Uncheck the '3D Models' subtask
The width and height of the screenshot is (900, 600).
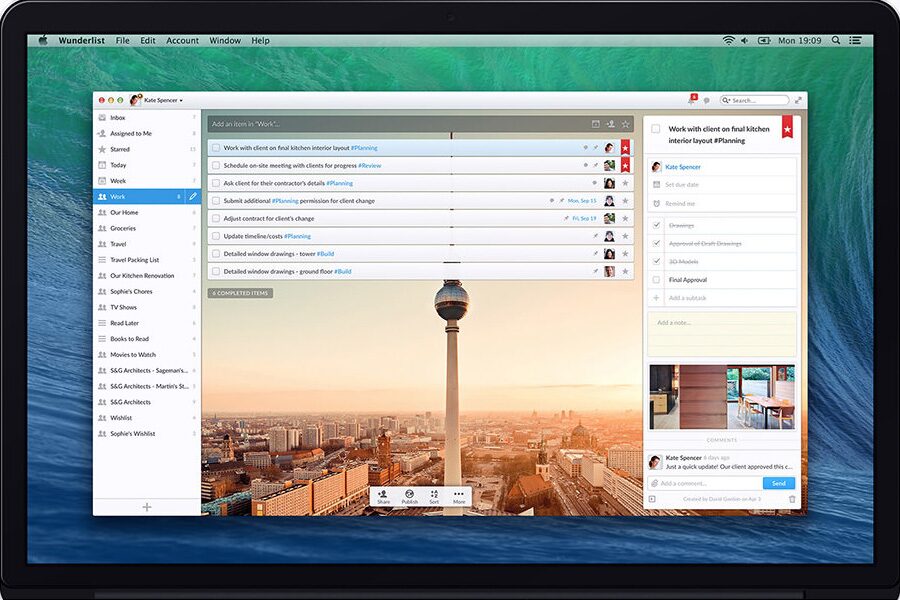click(x=657, y=261)
